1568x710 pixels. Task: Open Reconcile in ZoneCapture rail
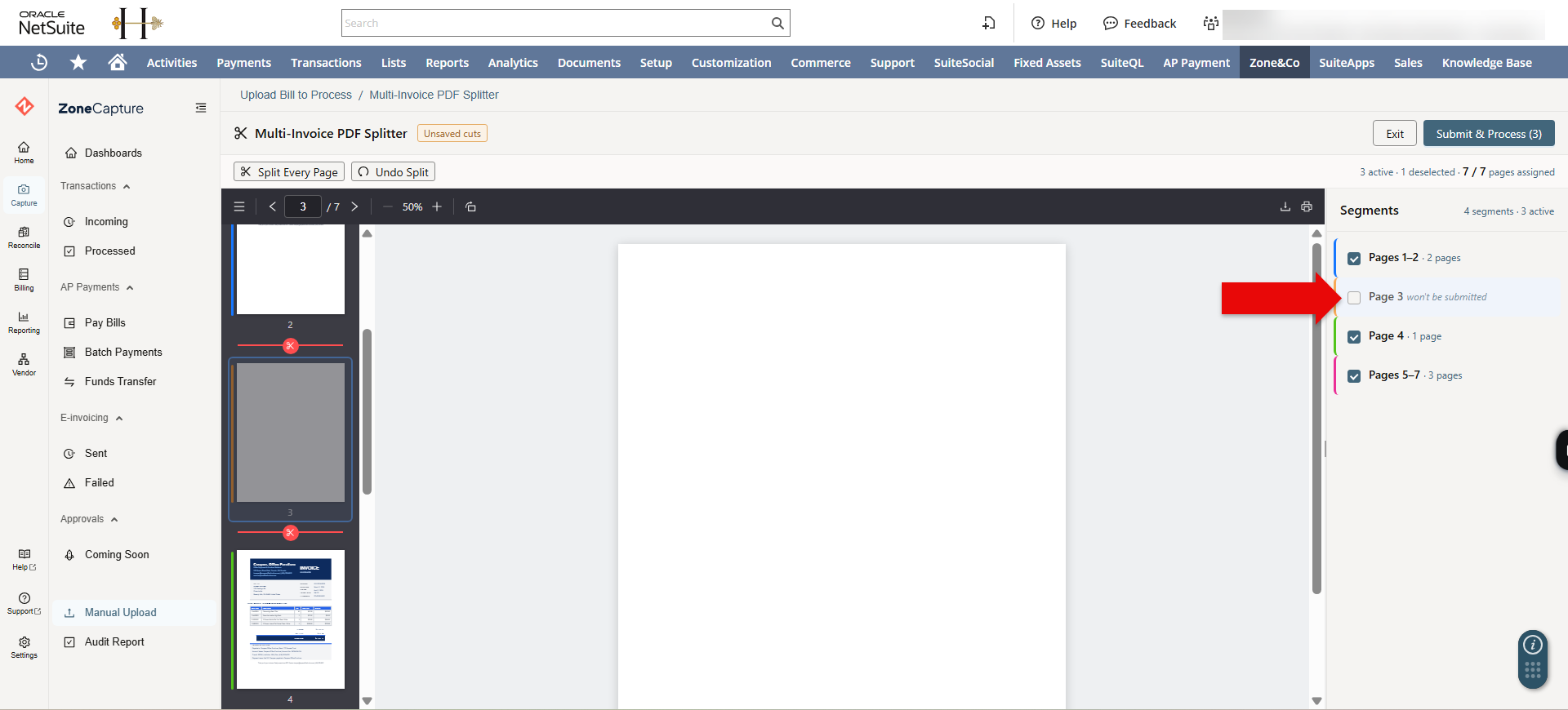(x=24, y=237)
